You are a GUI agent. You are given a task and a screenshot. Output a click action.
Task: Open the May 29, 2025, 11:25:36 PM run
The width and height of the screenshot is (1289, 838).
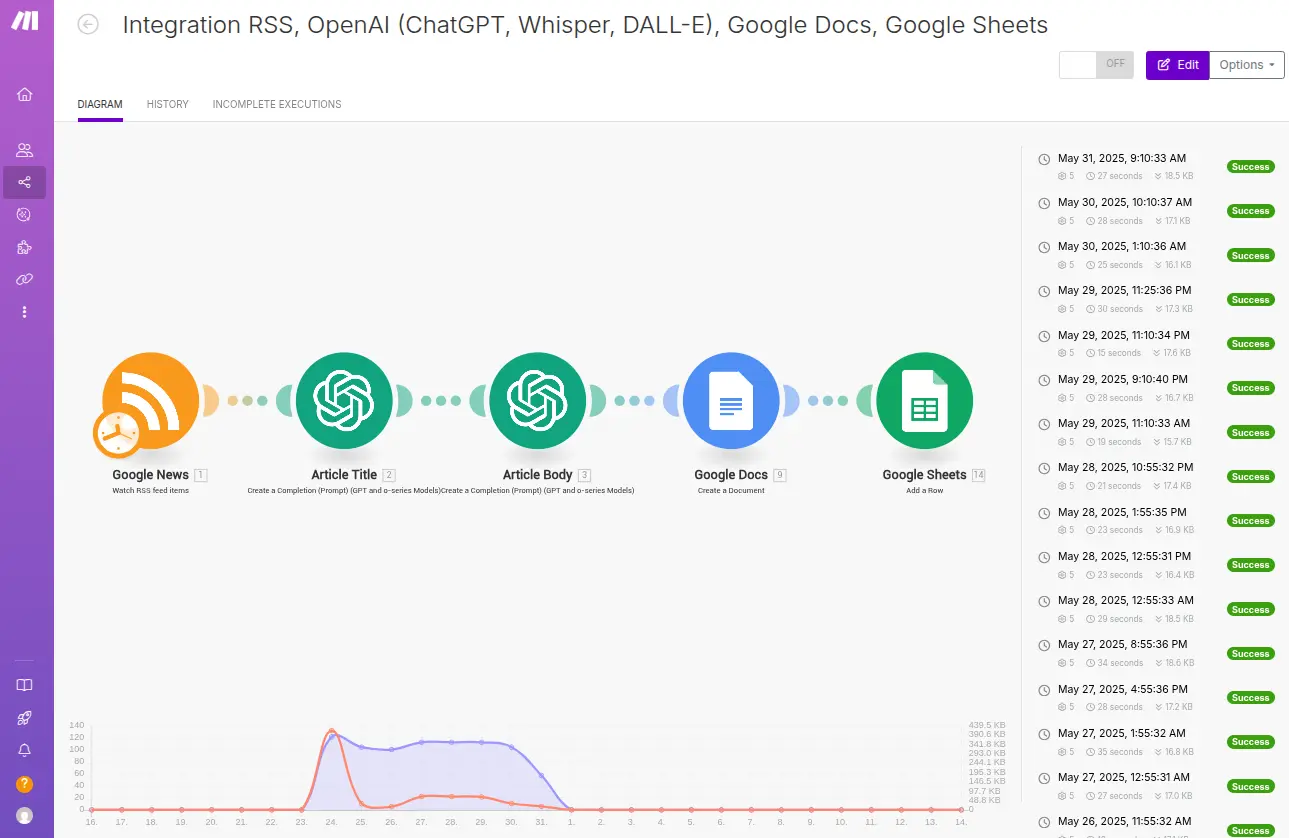1124,291
